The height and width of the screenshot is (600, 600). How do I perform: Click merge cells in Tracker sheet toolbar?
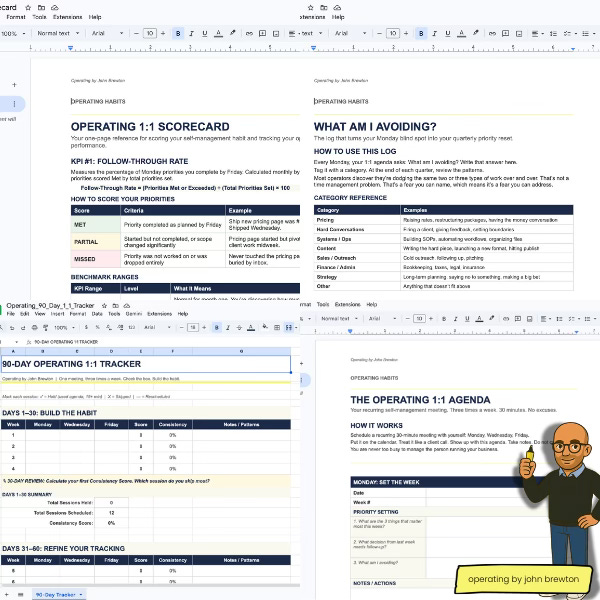[x=289, y=328]
